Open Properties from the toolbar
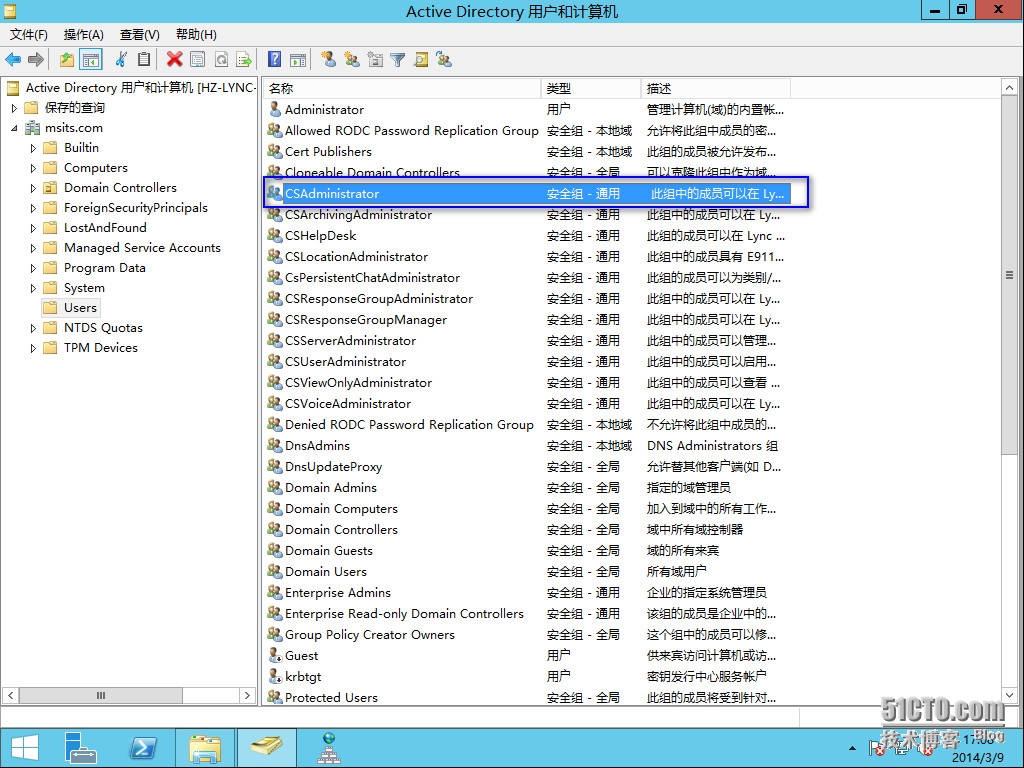Viewport: 1024px width, 768px height. 197,60
